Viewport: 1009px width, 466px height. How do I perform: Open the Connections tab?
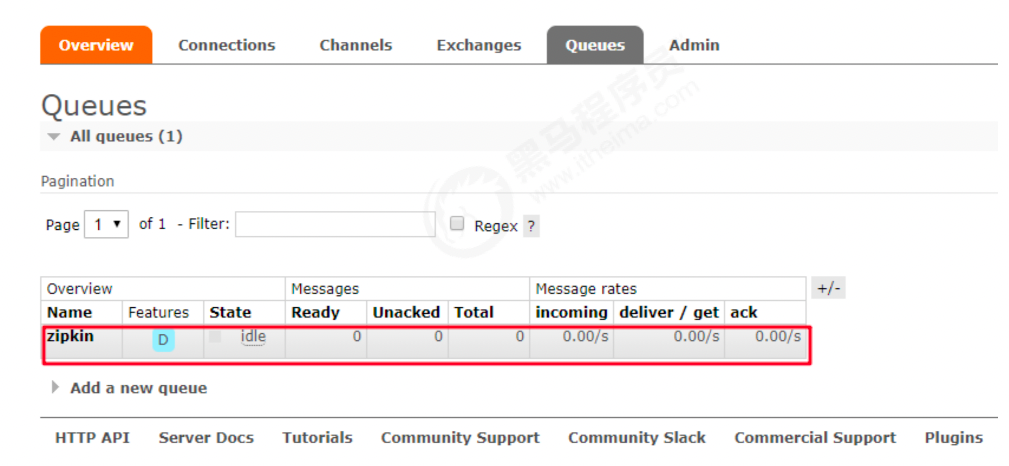click(x=227, y=45)
